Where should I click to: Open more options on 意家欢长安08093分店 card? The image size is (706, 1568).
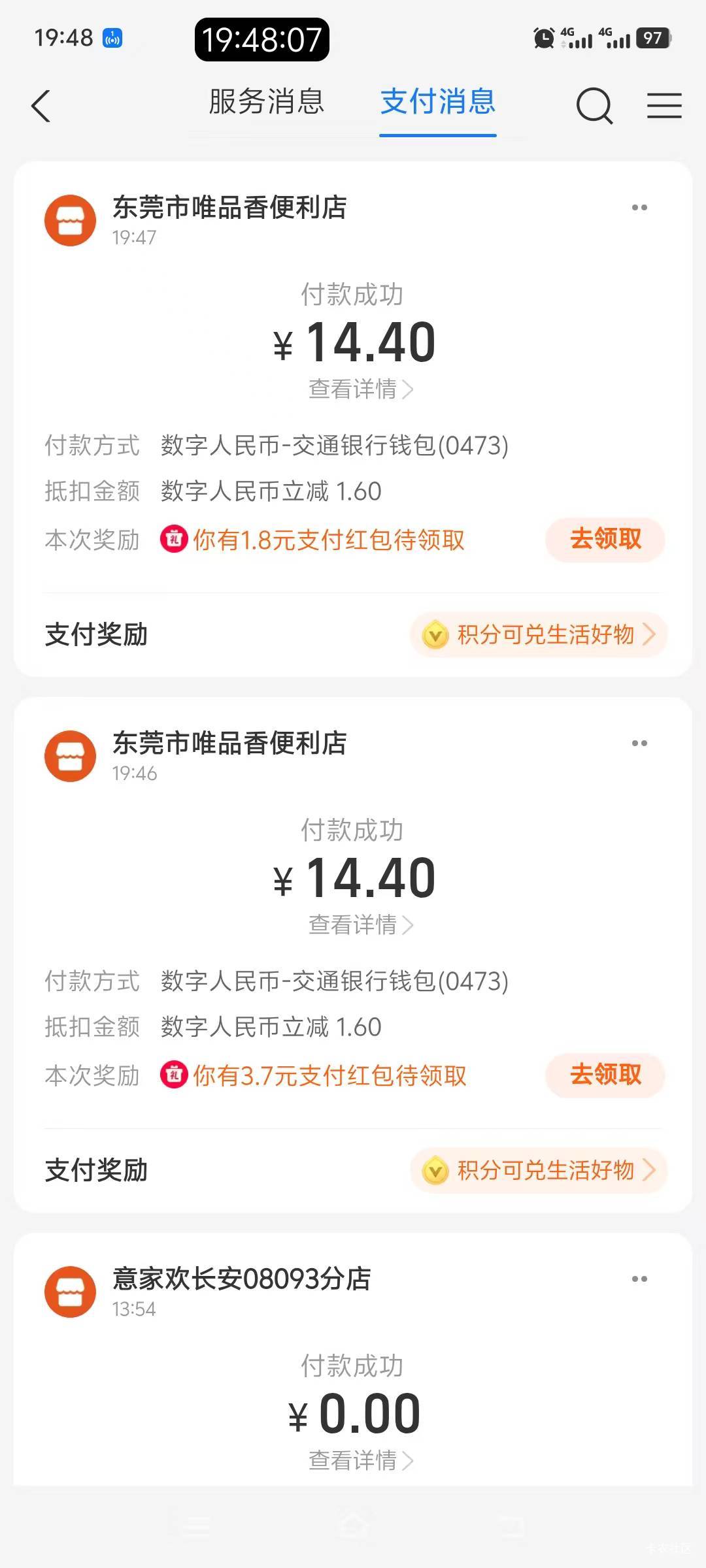(639, 1279)
